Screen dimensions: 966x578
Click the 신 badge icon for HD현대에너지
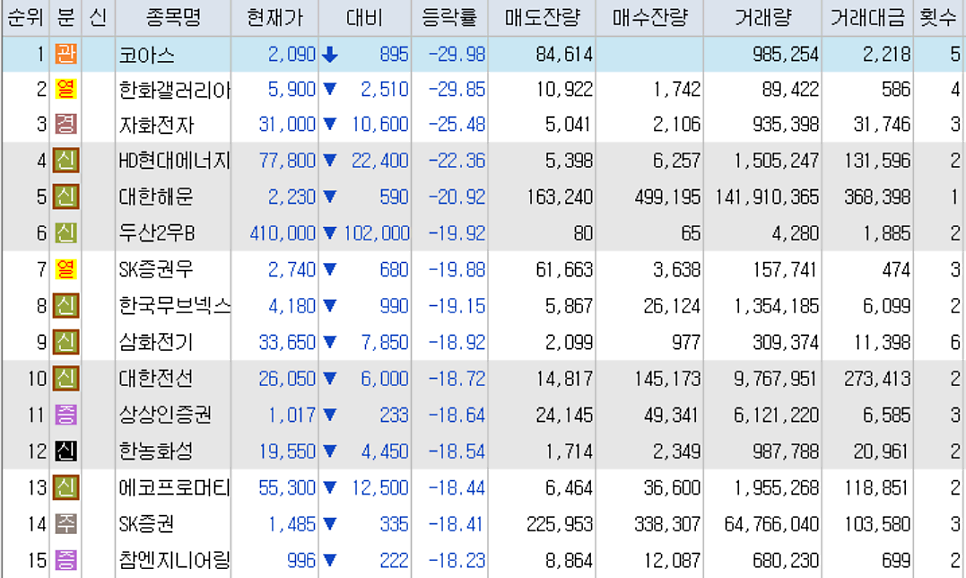66,161
